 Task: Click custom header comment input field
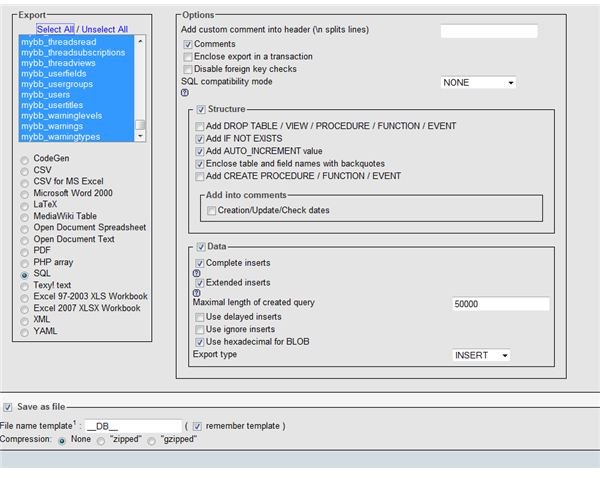pyautogui.click(x=489, y=31)
